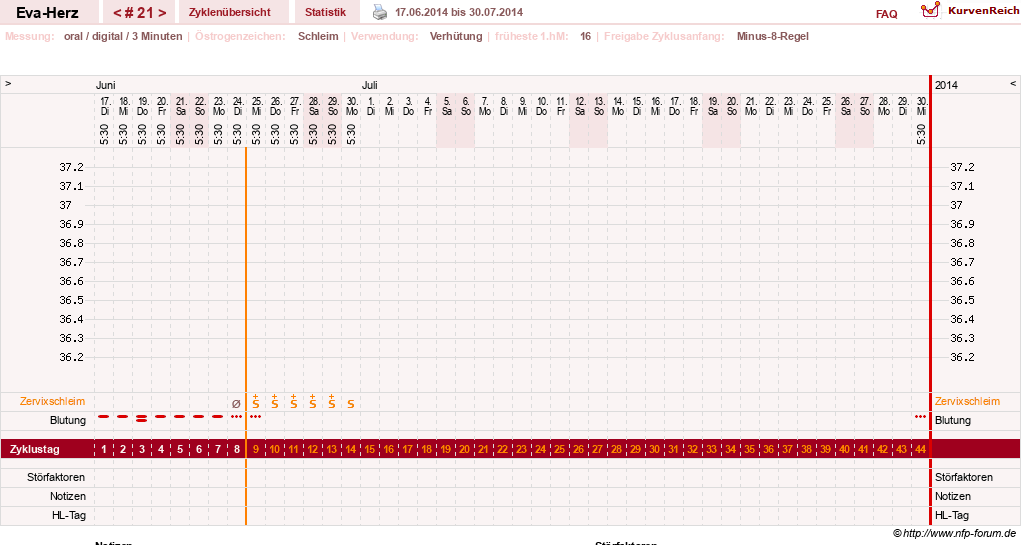The width and height of the screenshot is (1021, 545).
Task: Click the 2014 year label
Action: 946,85
